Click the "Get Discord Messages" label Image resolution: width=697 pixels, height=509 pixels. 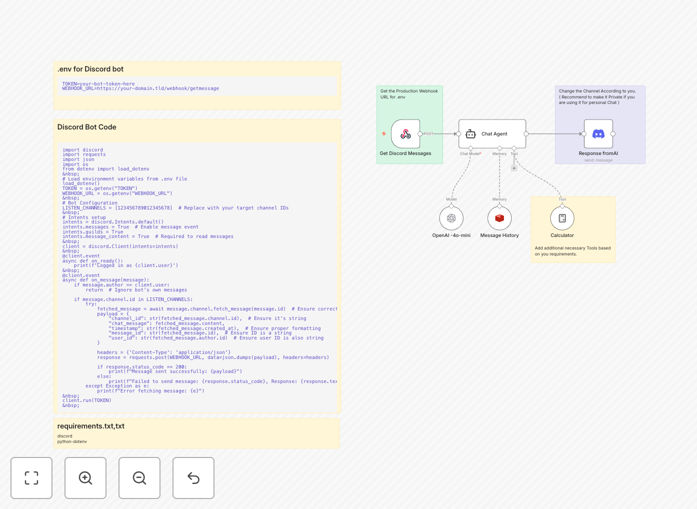(405, 153)
